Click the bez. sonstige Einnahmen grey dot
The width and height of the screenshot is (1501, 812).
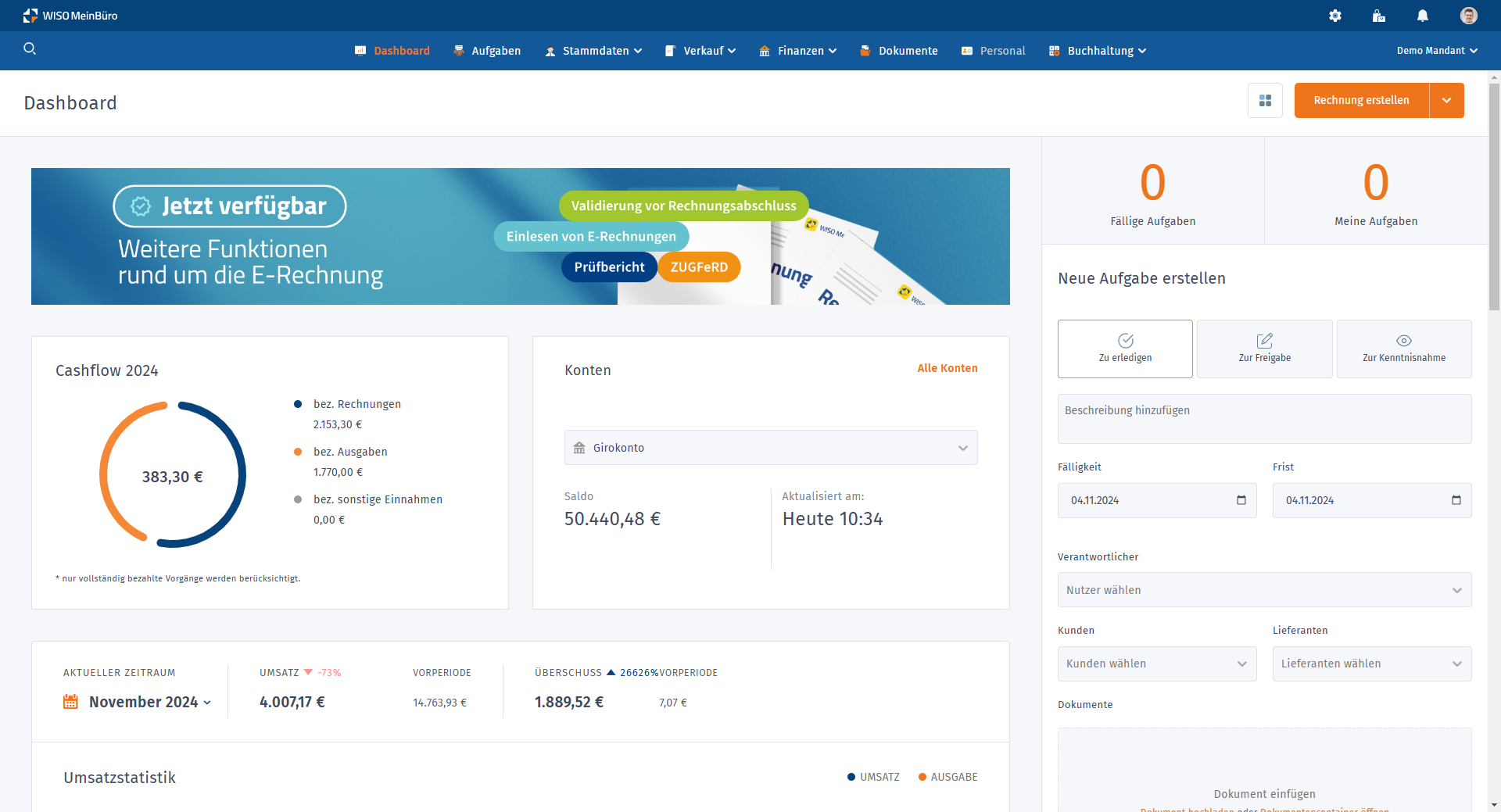298,499
